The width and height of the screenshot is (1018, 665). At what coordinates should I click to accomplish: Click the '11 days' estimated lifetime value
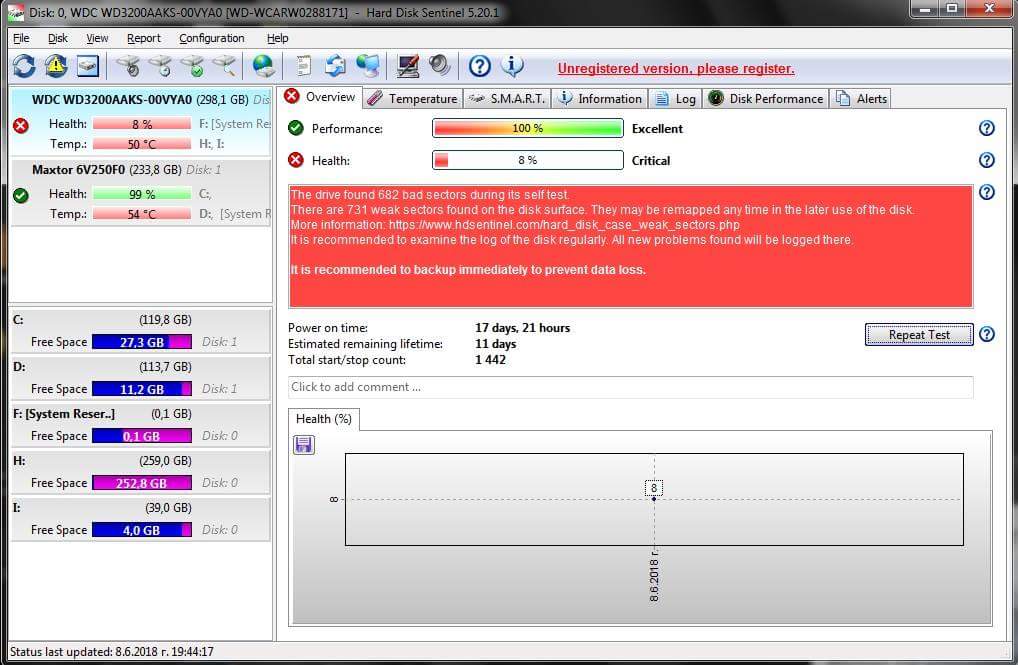[495, 344]
